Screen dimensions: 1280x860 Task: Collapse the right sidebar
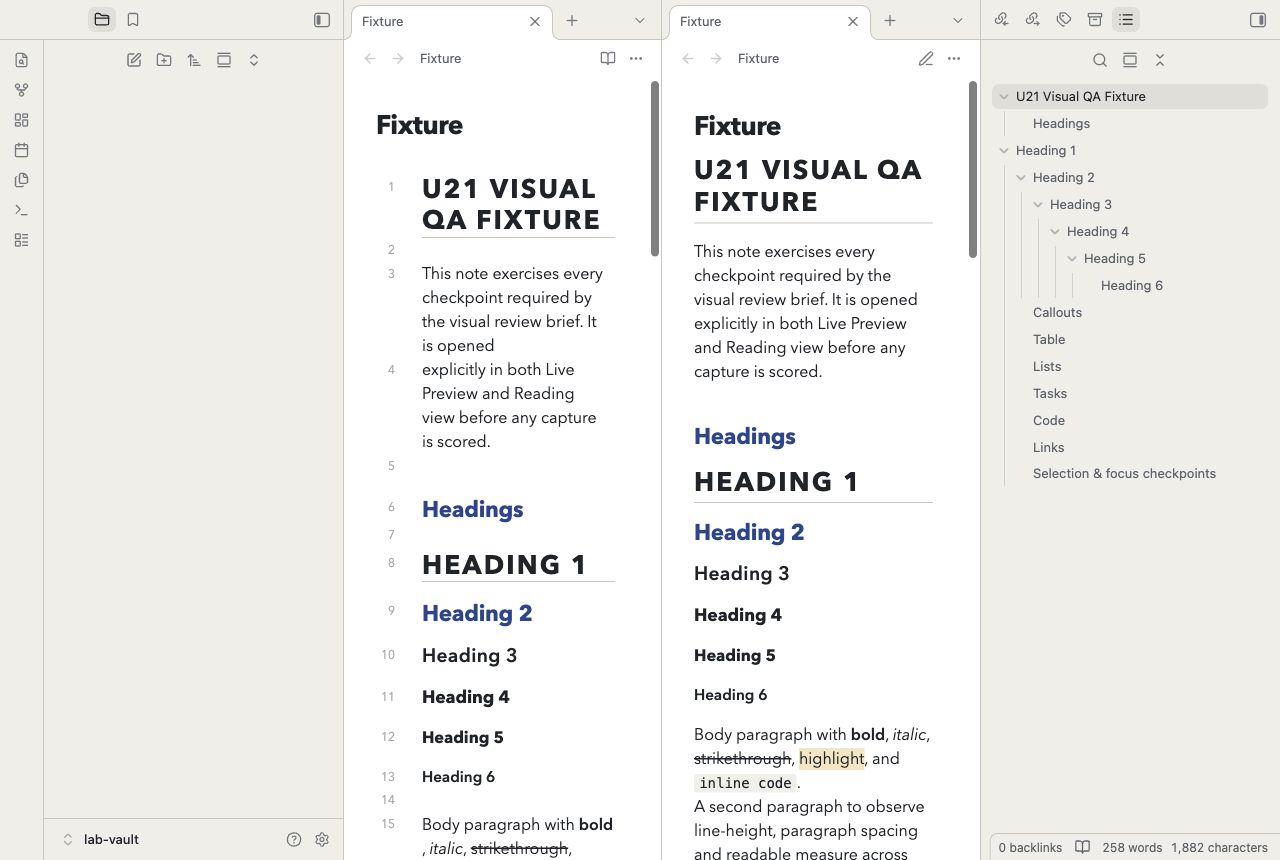(x=1258, y=20)
